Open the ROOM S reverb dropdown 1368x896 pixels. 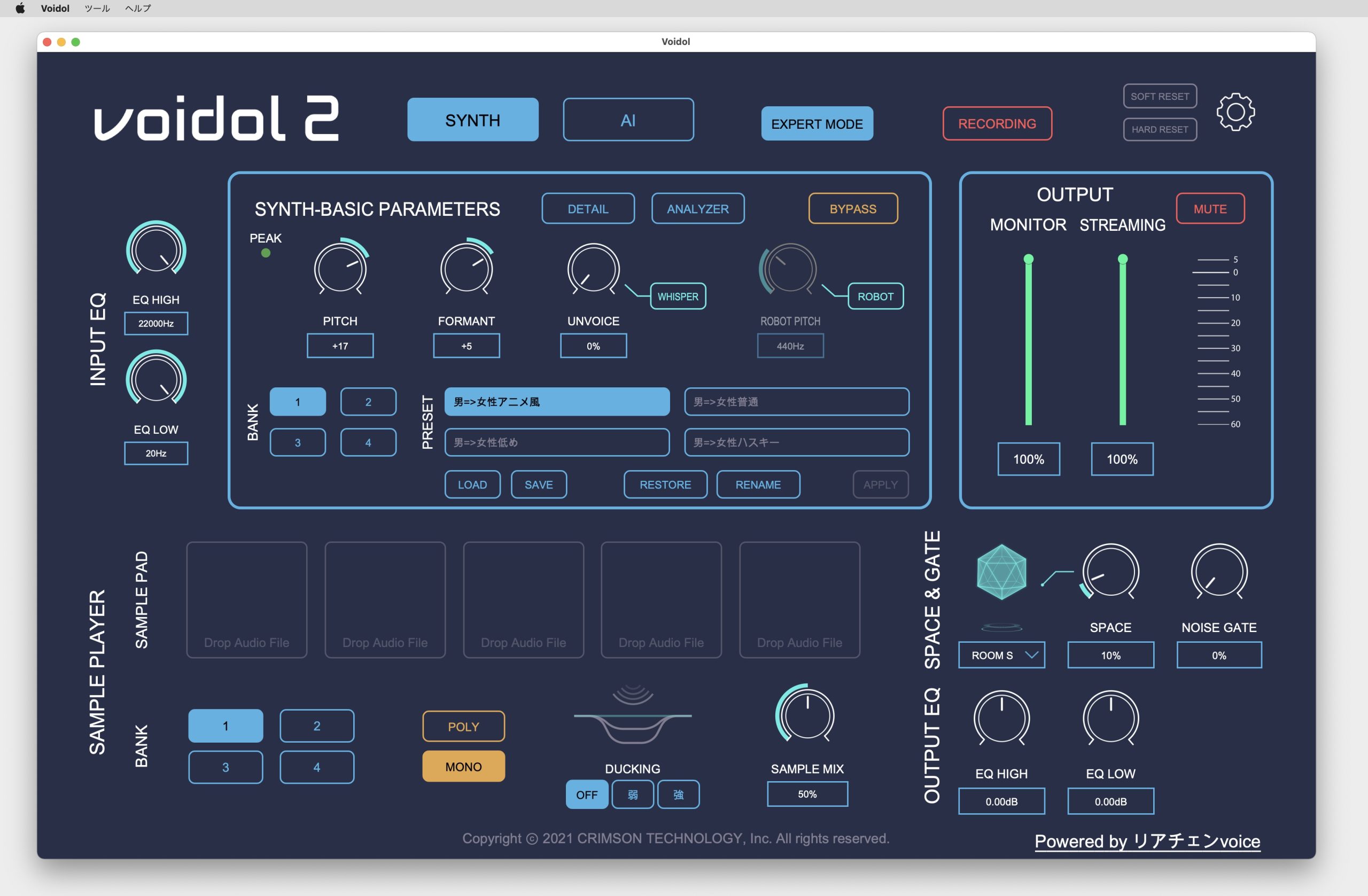click(x=1001, y=655)
